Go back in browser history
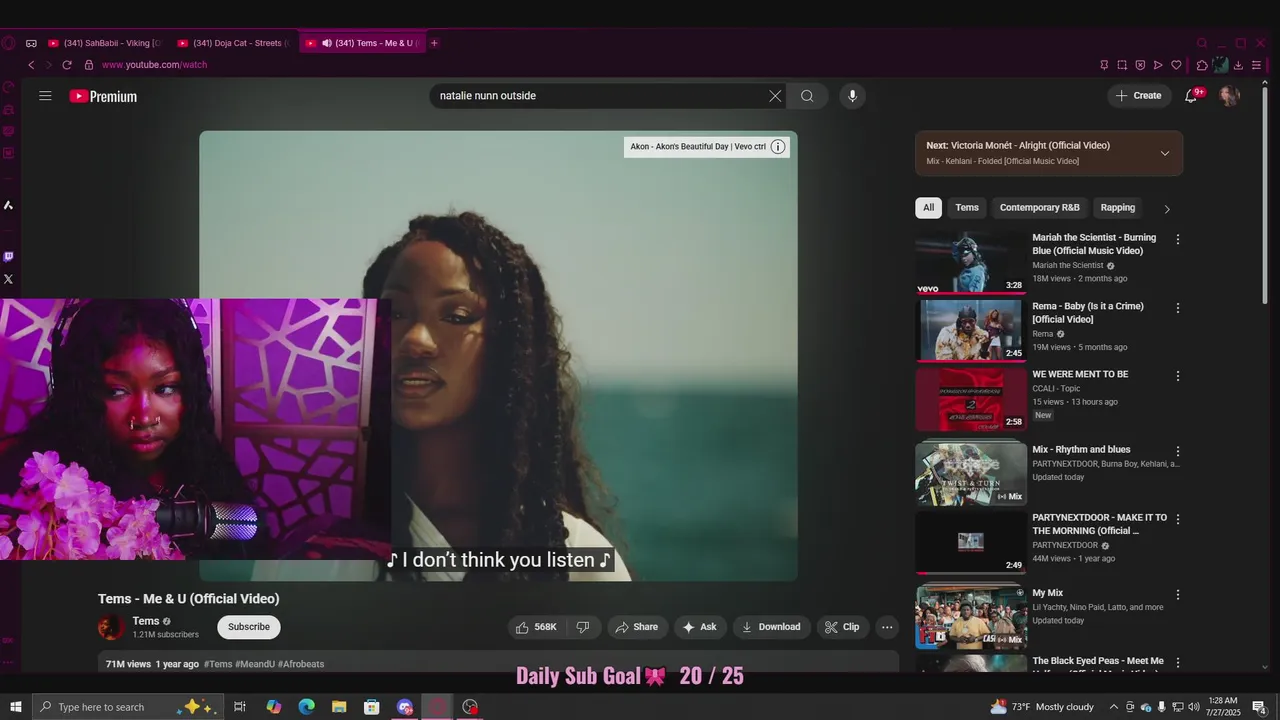Screen dimensions: 1280x720 [x=31, y=65]
